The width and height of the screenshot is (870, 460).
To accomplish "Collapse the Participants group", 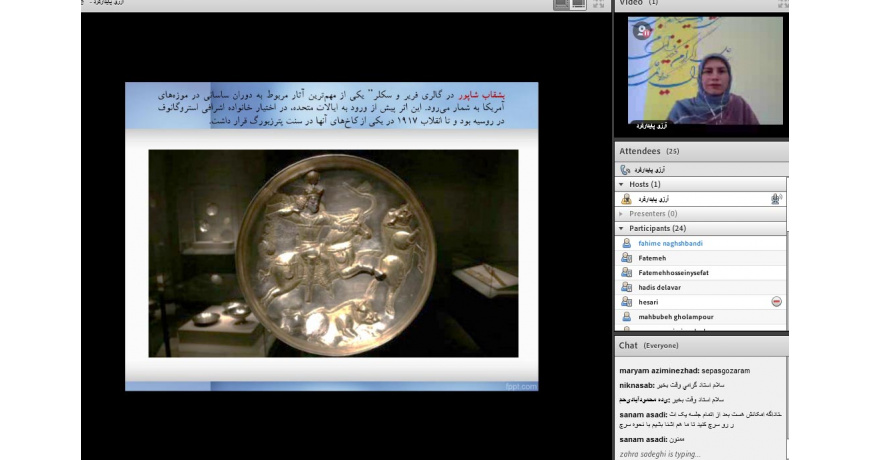I will point(621,228).
